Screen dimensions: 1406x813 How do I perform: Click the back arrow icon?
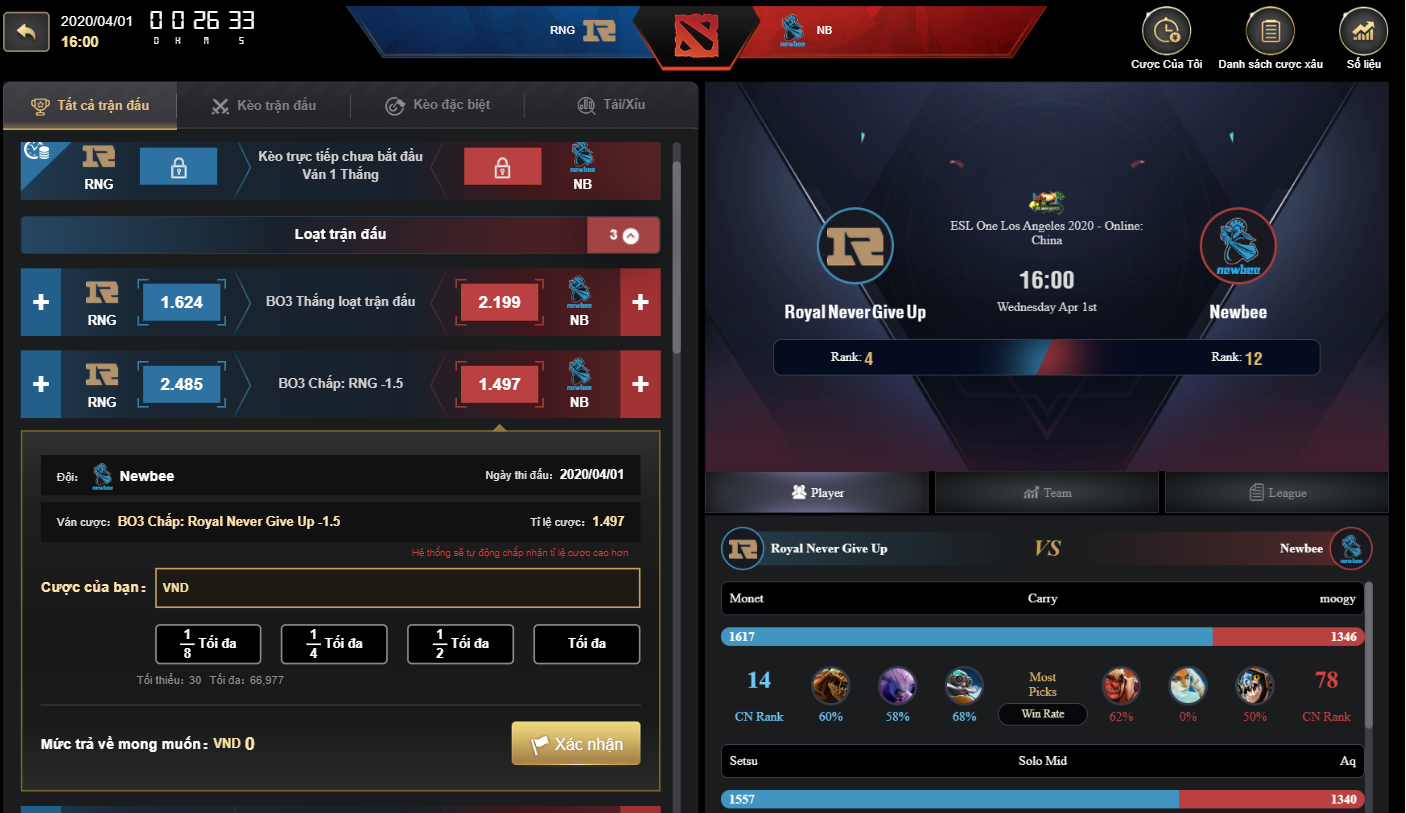coord(27,32)
